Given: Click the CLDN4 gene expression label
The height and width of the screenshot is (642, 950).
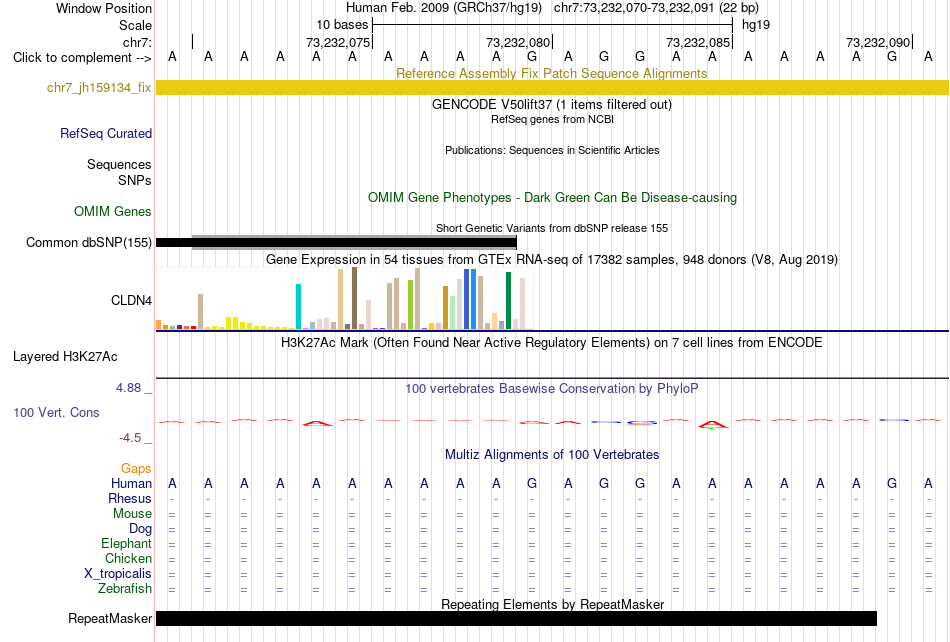Looking at the screenshot, I should pos(131,300).
